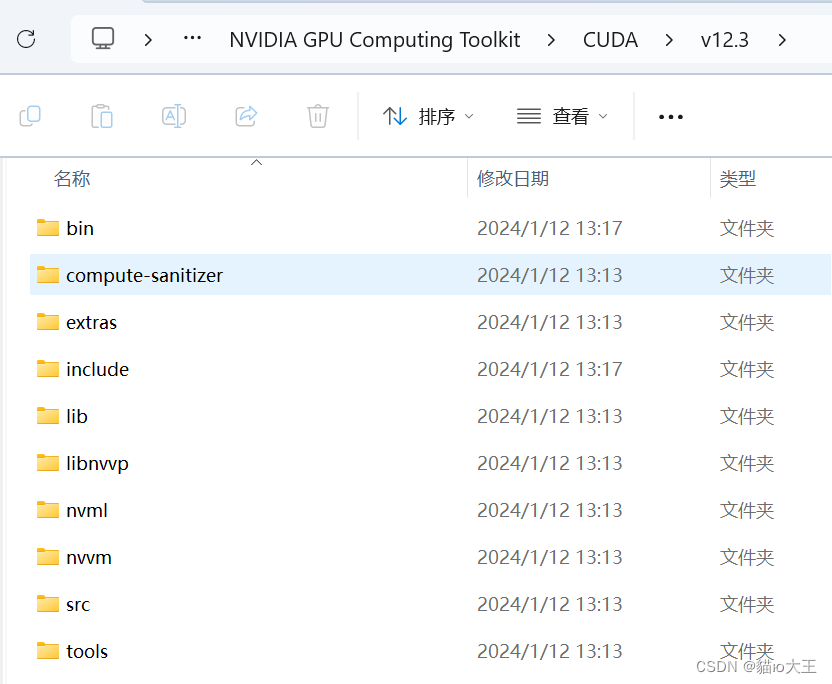Image resolution: width=832 pixels, height=684 pixels.
Task: Click the Share icon in the toolbar
Action: [246, 116]
